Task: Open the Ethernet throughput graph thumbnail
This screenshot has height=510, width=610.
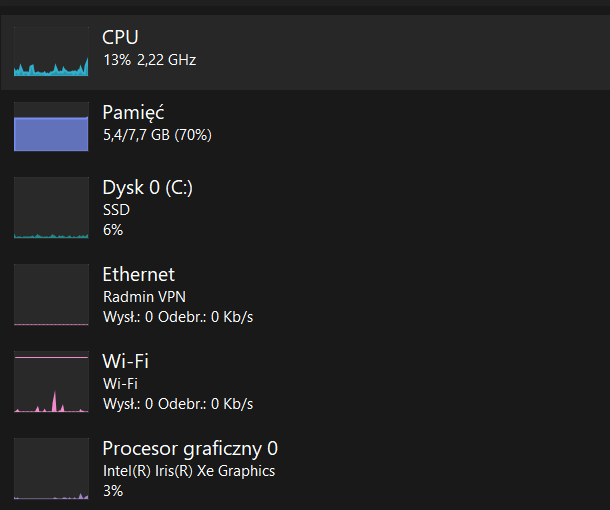Action: tap(51, 295)
